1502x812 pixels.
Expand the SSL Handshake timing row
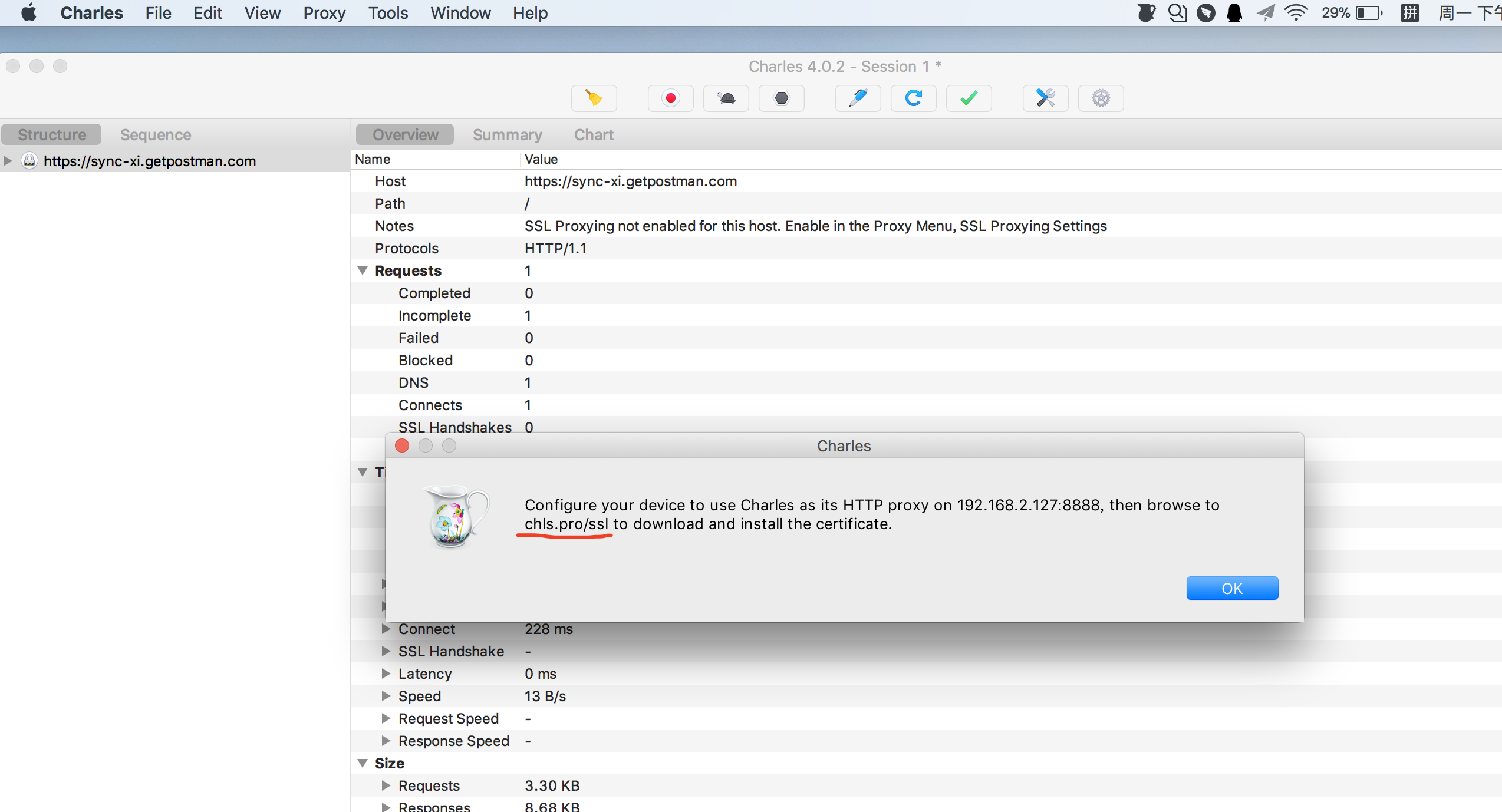386,651
